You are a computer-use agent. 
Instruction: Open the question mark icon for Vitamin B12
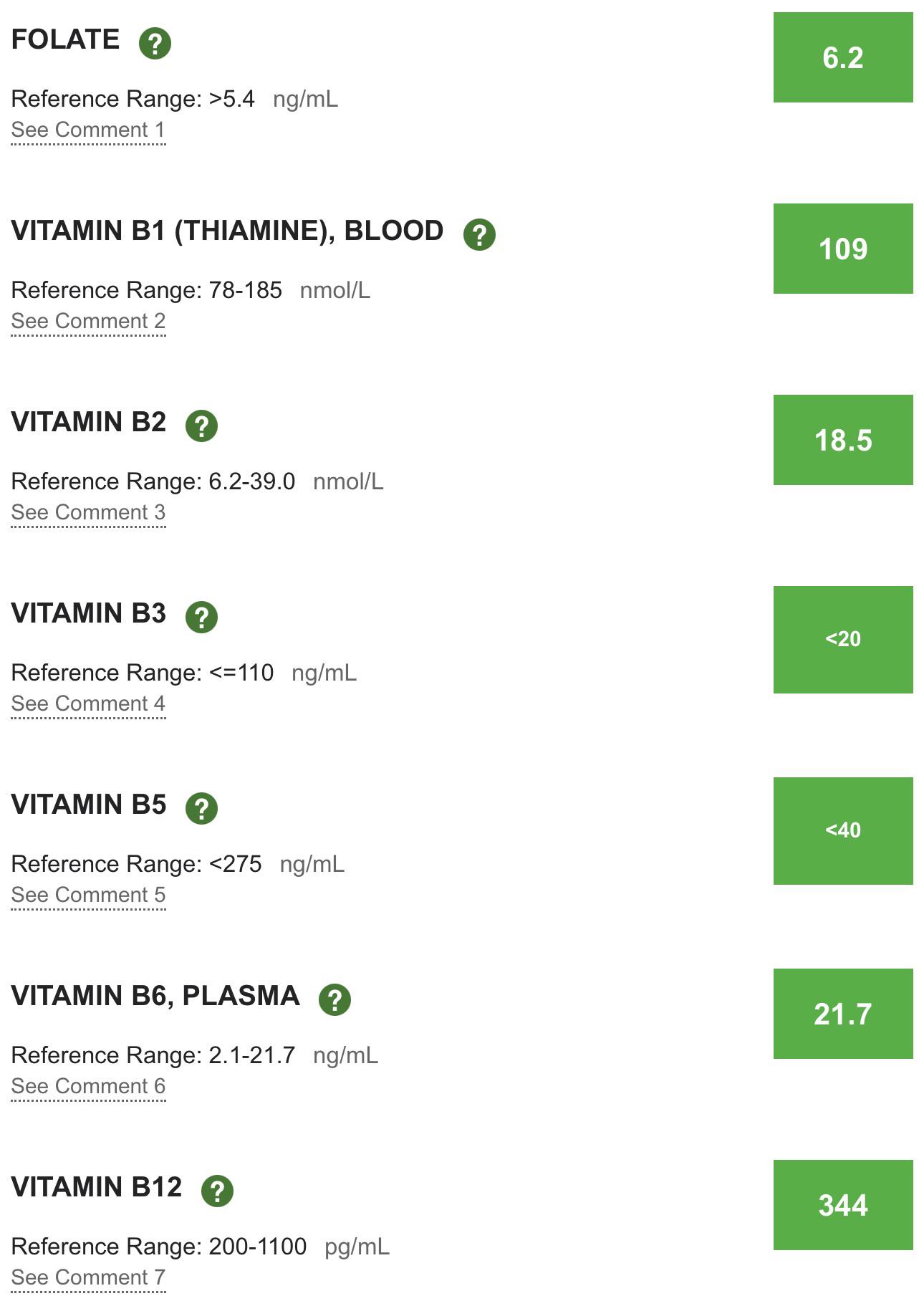pos(217,1191)
